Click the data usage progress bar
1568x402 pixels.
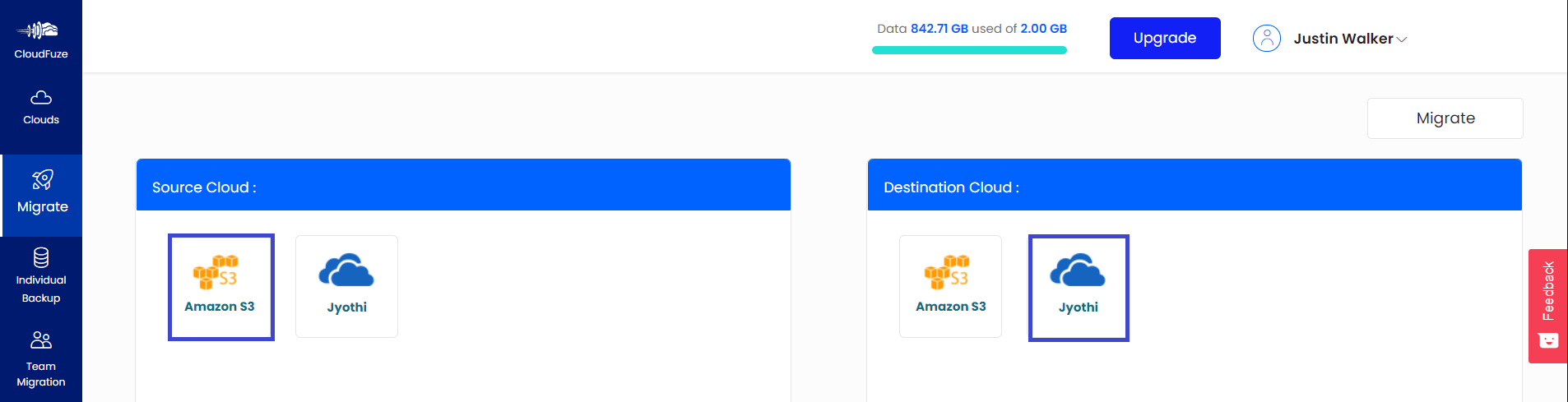click(x=969, y=50)
